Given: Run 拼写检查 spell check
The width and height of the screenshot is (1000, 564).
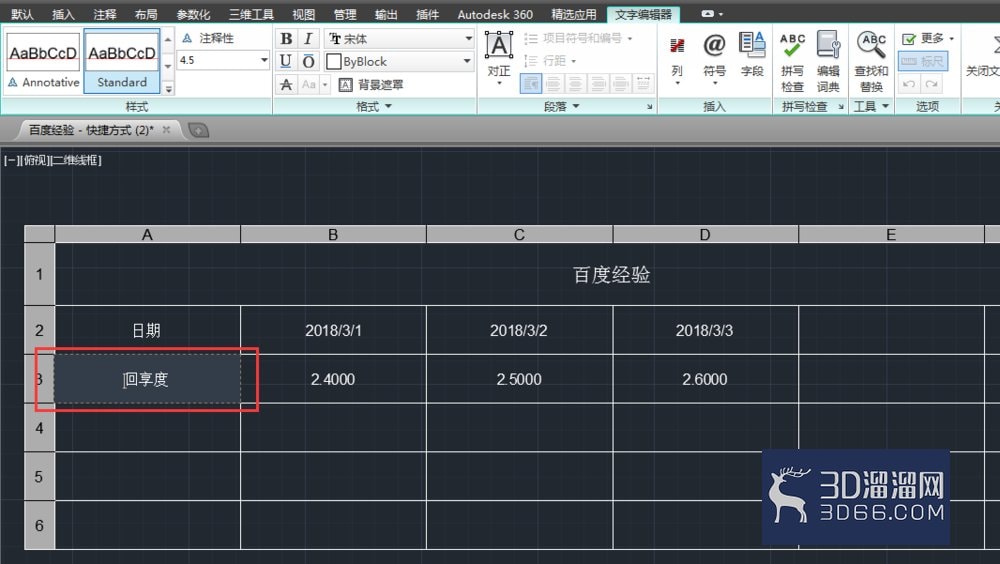Looking at the screenshot, I should (x=792, y=62).
